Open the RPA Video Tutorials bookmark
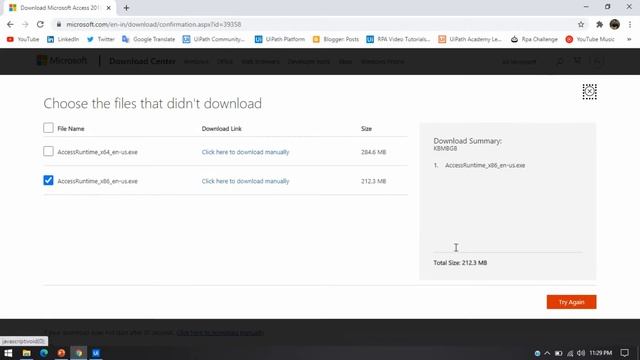640x360 pixels. [398, 39]
